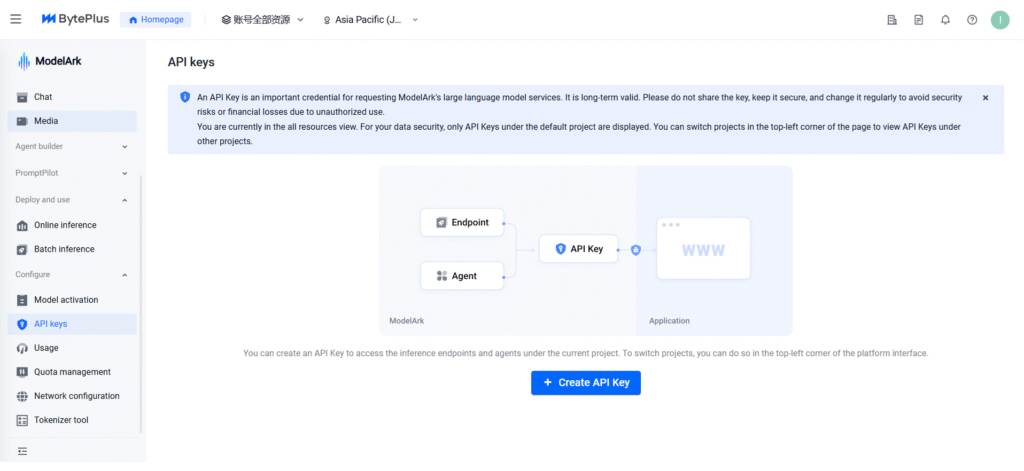
Task: Open Model activation in sidebar
Action: pyautogui.click(x=66, y=300)
